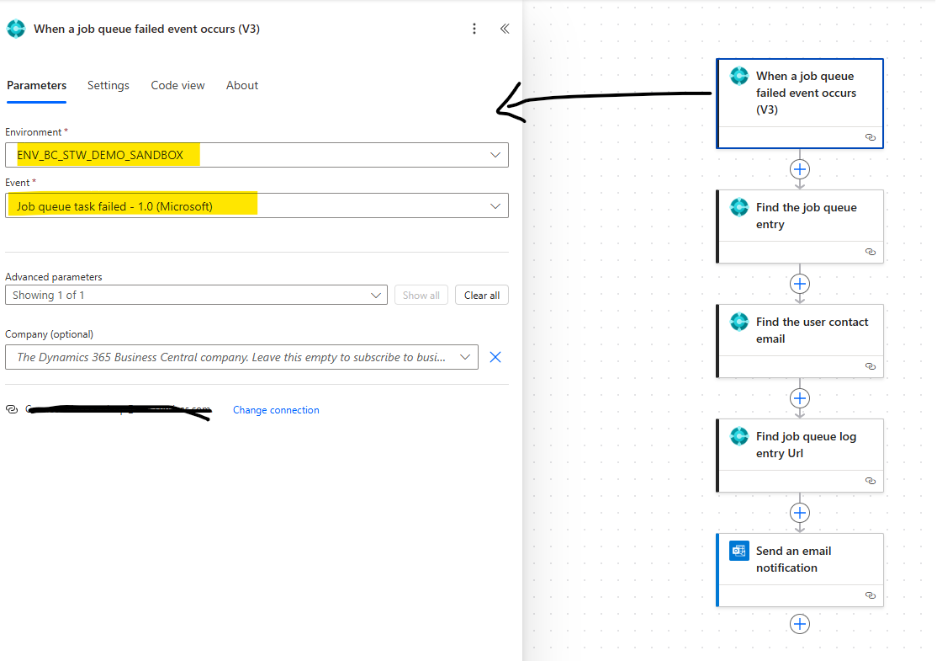This screenshot has height=661, width=936.
Task: Click the copy icon on Find the job queue entry card
Action: [x=871, y=252]
